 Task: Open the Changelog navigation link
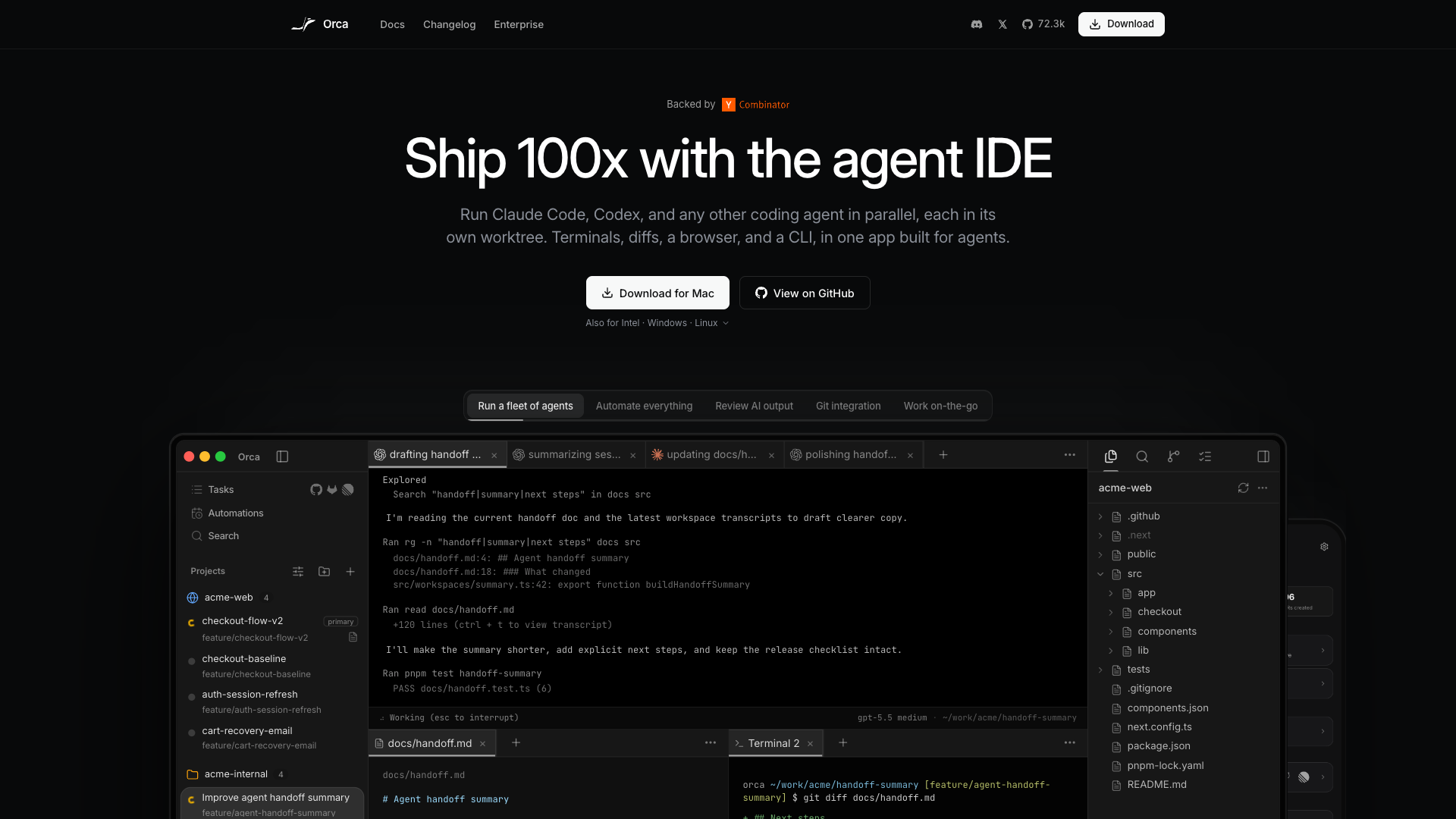[449, 24]
